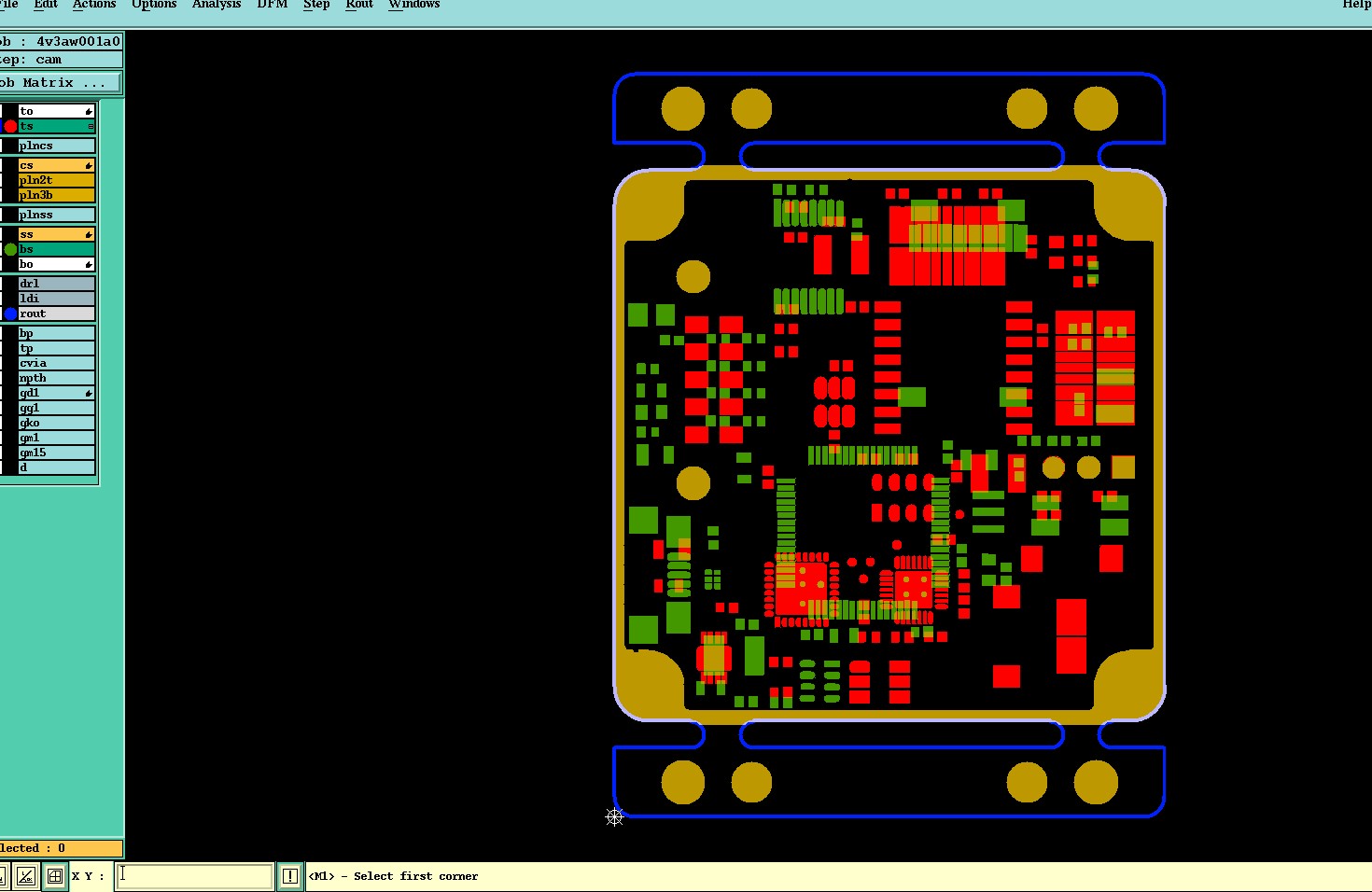Select the 'npth' layer row

tap(56, 378)
